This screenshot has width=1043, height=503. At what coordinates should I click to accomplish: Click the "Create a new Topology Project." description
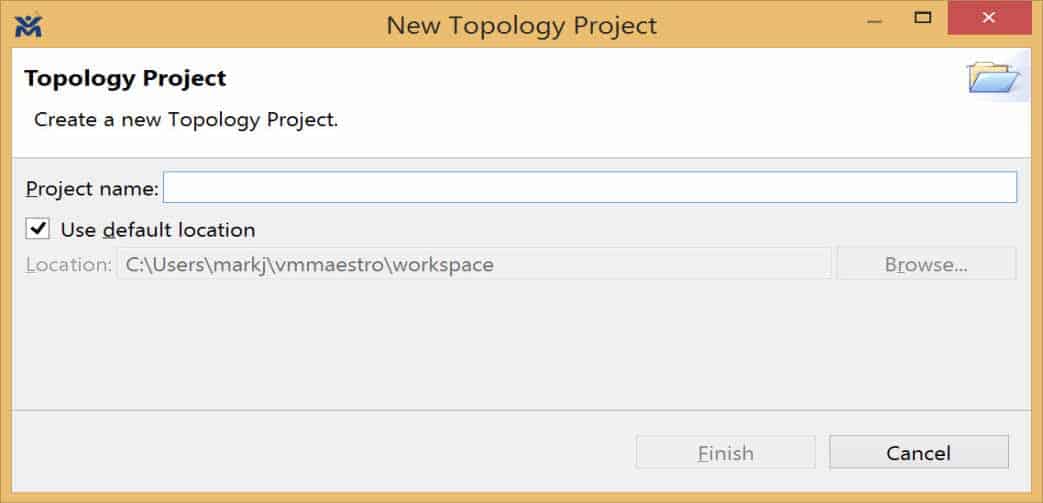click(186, 120)
